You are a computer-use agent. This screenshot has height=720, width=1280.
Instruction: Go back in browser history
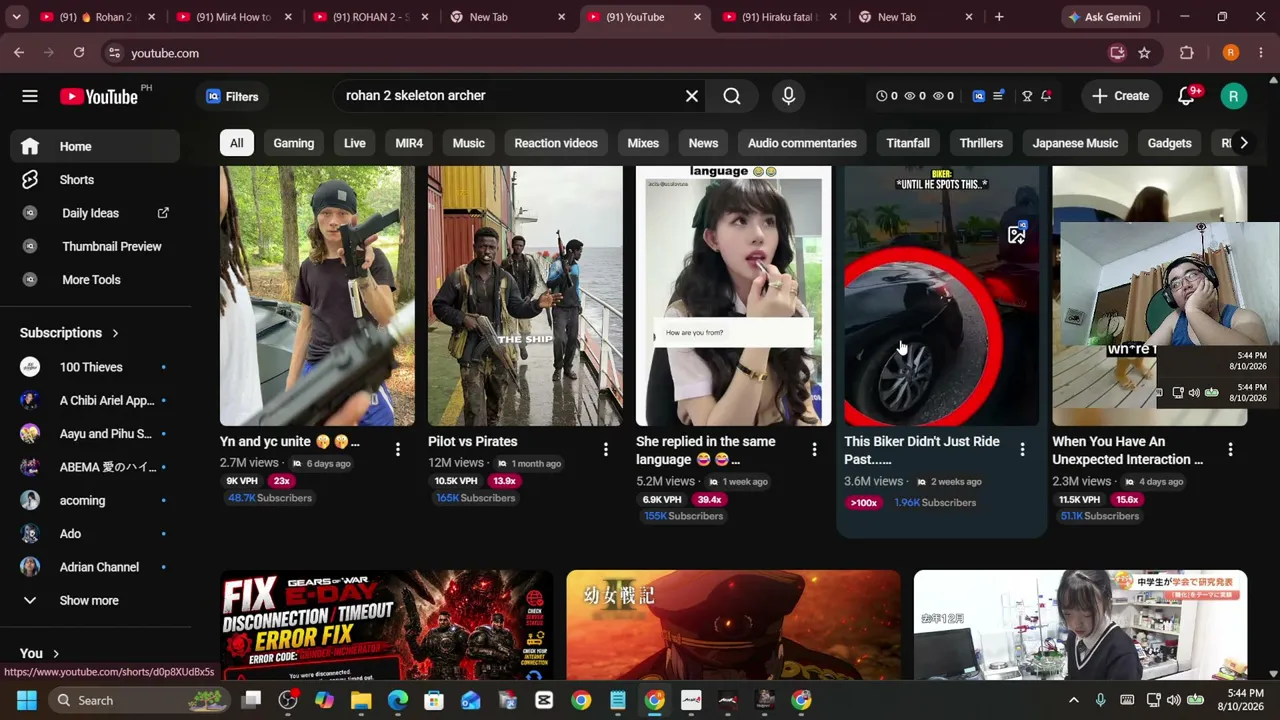[x=19, y=53]
